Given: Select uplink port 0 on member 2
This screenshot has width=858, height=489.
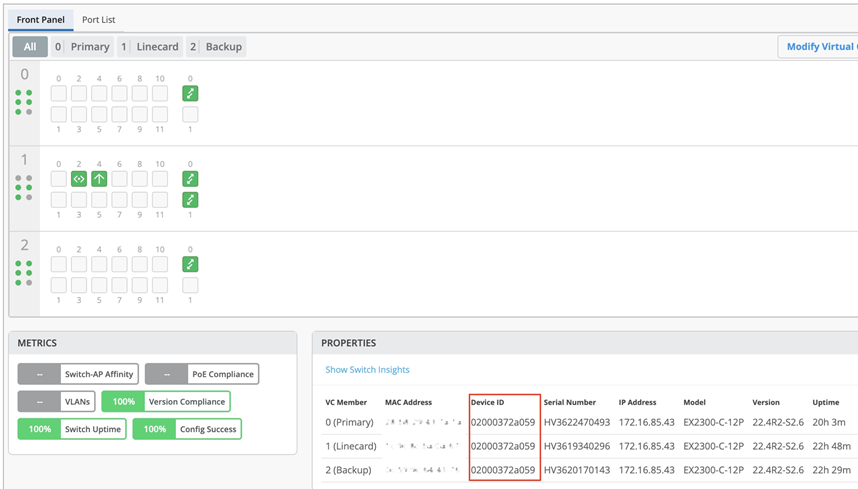Looking at the screenshot, I should tap(190, 264).
